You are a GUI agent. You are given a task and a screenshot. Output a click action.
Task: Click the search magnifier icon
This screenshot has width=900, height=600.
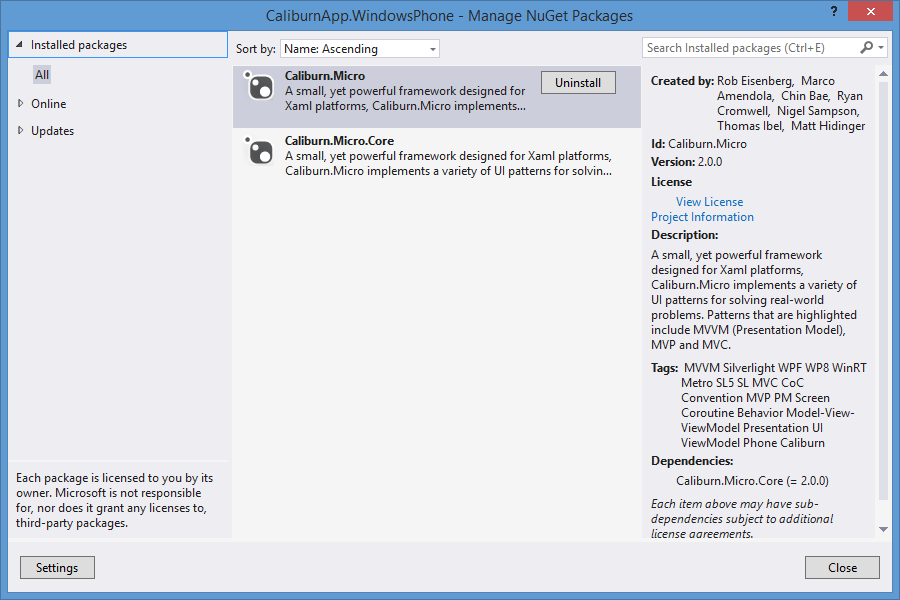[866, 48]
